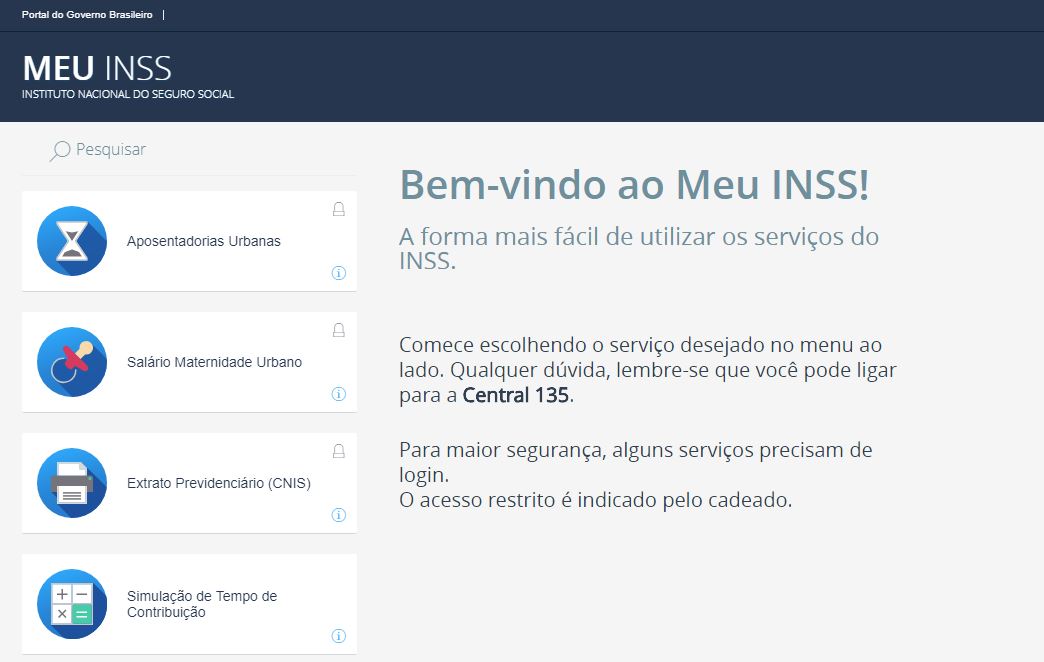Show info for Extrato Previdenciário (CNIS)
Screen dimensions: 1044x662
coord(339,515)
